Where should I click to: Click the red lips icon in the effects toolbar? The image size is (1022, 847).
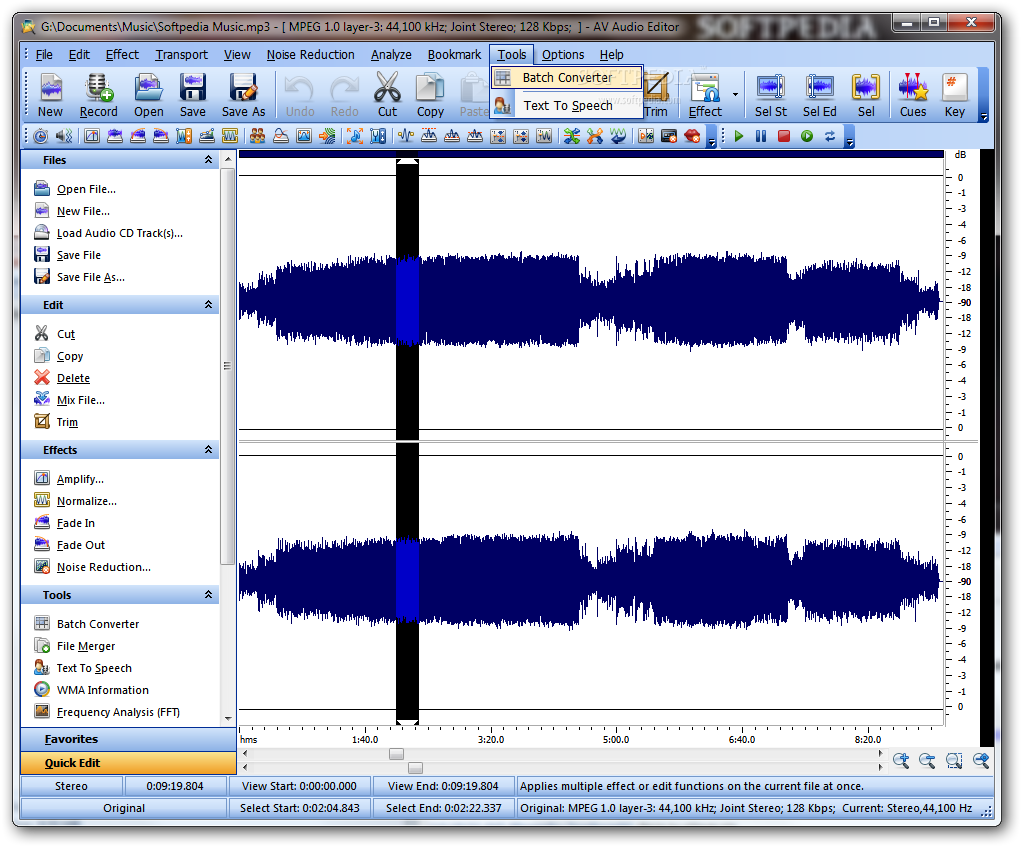(x=692, y=136)
